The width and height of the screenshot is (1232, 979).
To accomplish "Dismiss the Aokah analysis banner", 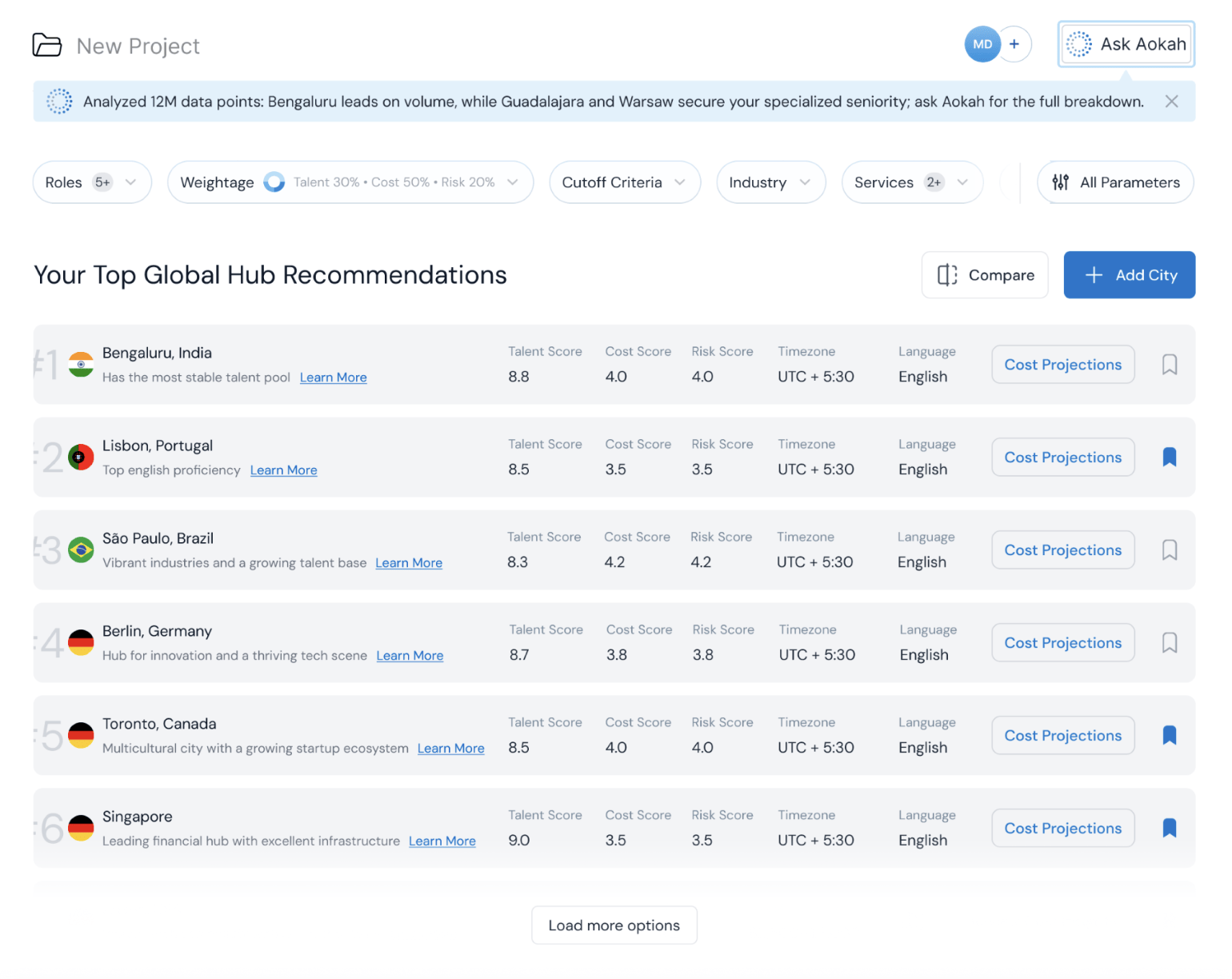I will click(1171, 102).
